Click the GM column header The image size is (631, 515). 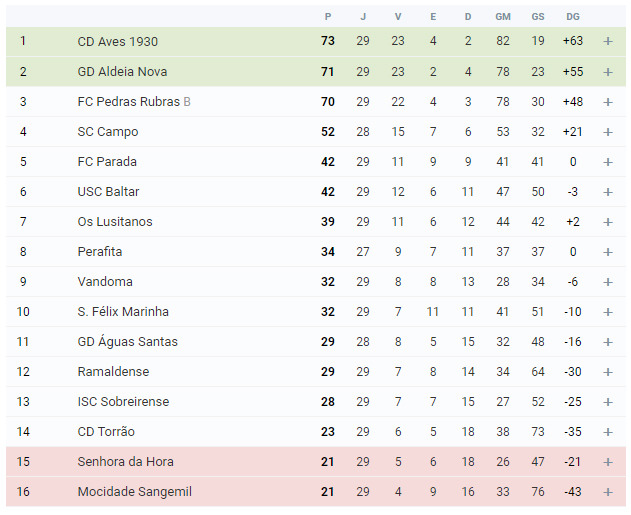(x=503, y=16)
